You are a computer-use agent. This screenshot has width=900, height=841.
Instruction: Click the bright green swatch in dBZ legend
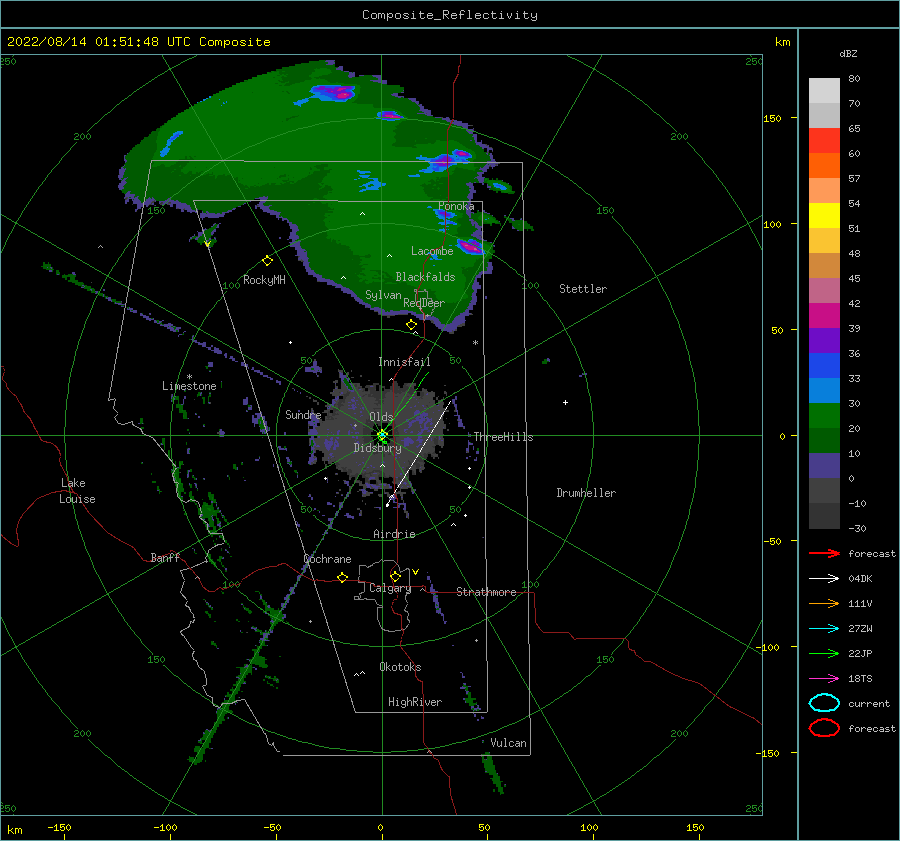(x=824, y=415)
